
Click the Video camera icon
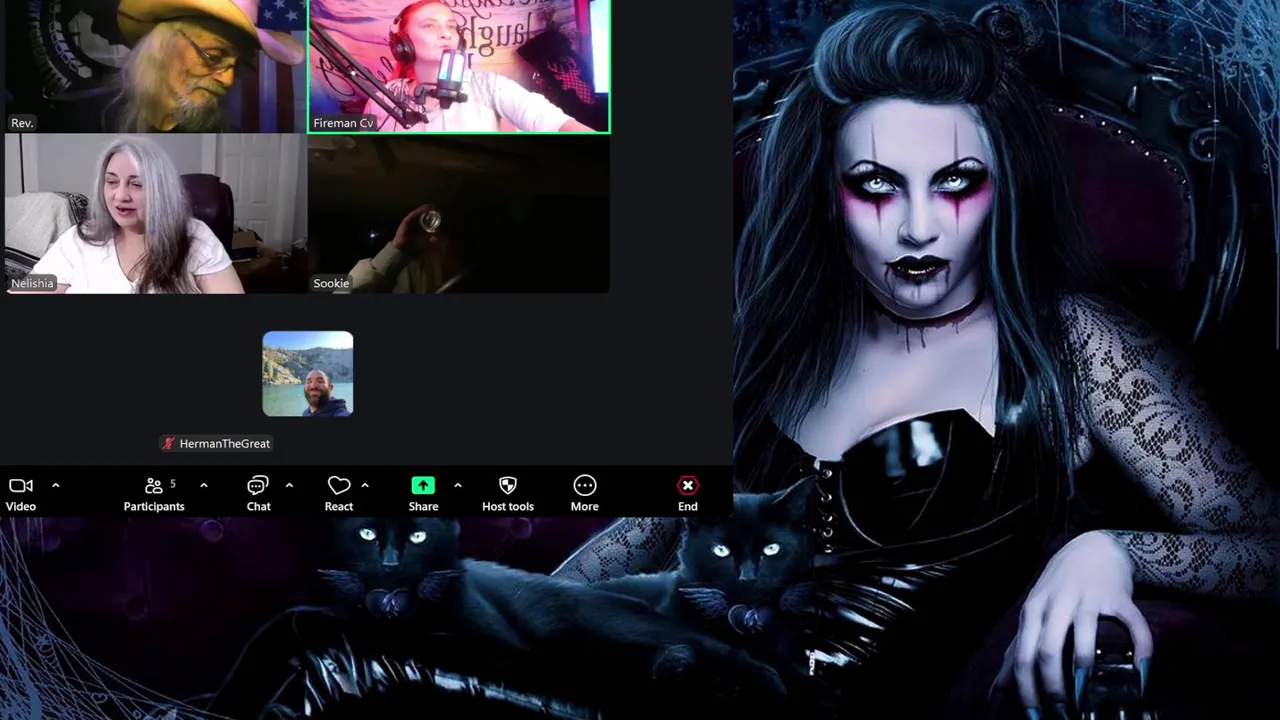point(21,486)
